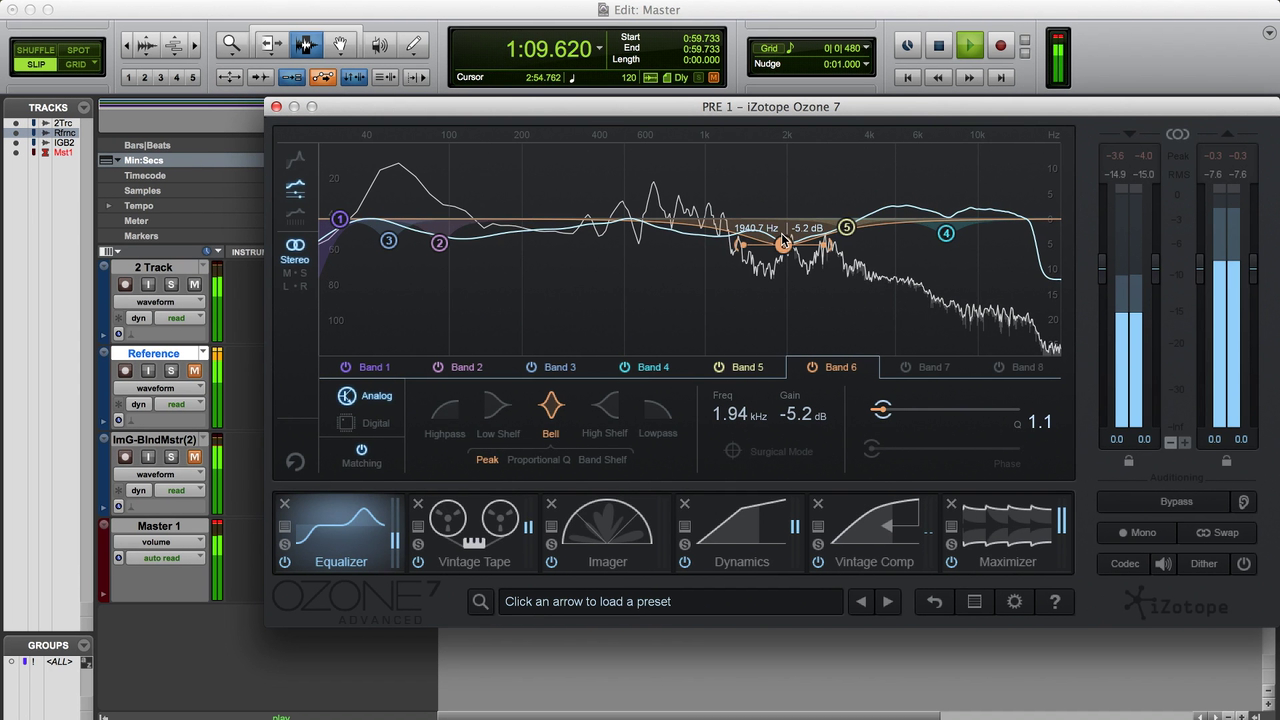Click the Rewind button

click(x=938, y=77)
